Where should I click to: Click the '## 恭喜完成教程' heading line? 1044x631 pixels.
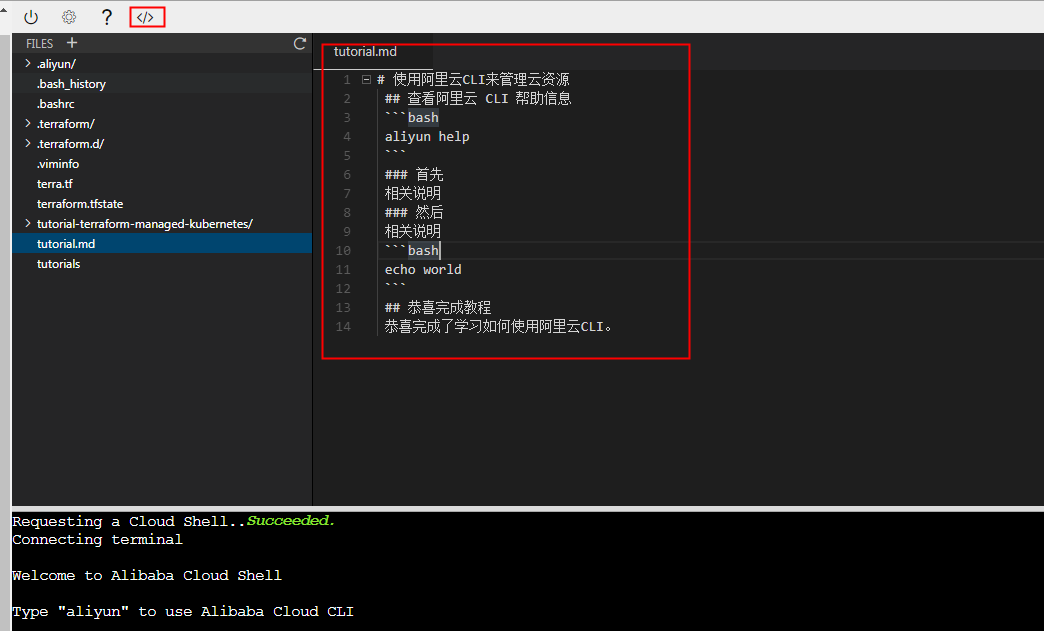(438, 308)
